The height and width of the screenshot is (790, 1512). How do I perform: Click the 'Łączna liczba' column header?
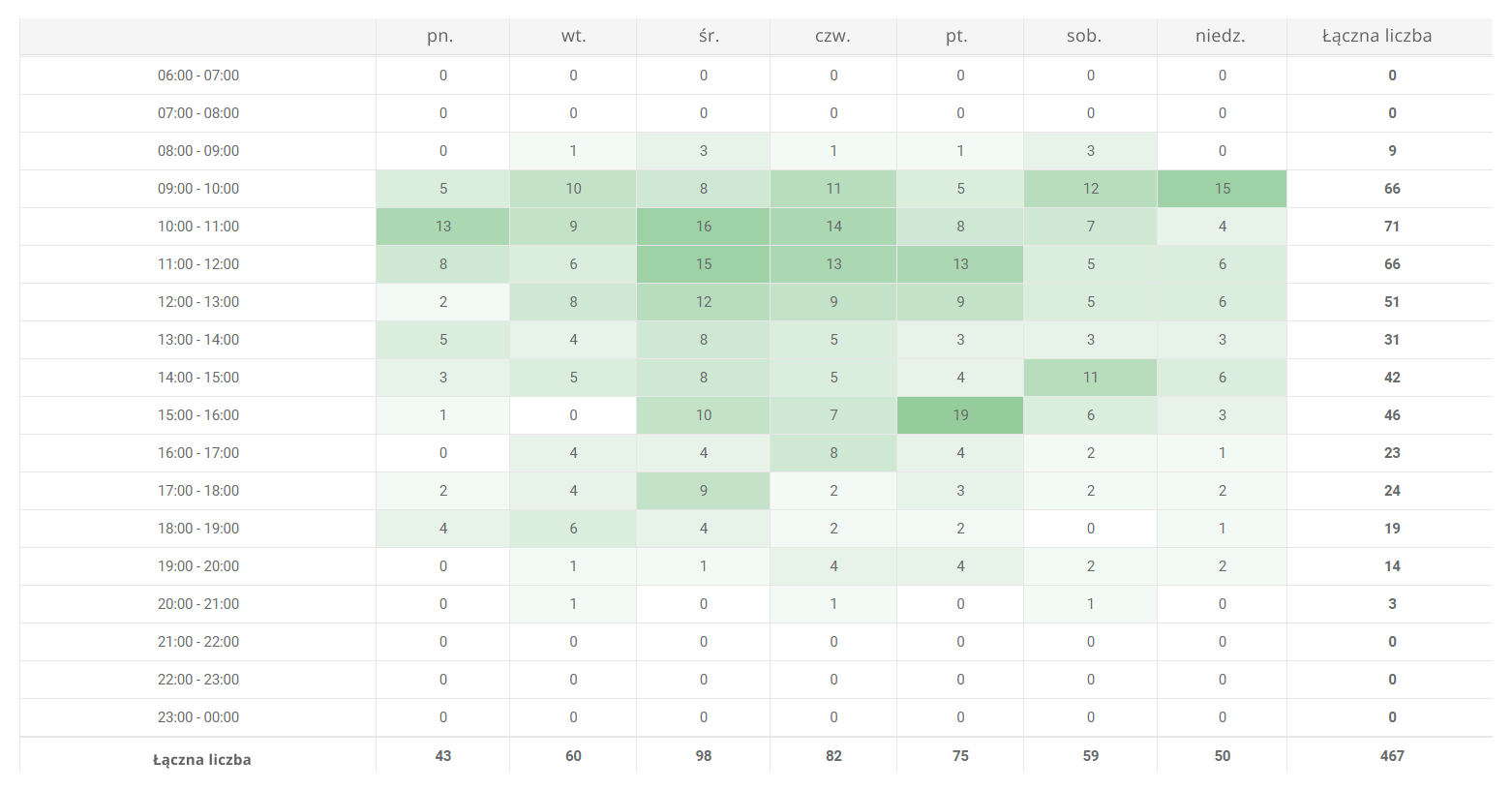coord(1376,36)
